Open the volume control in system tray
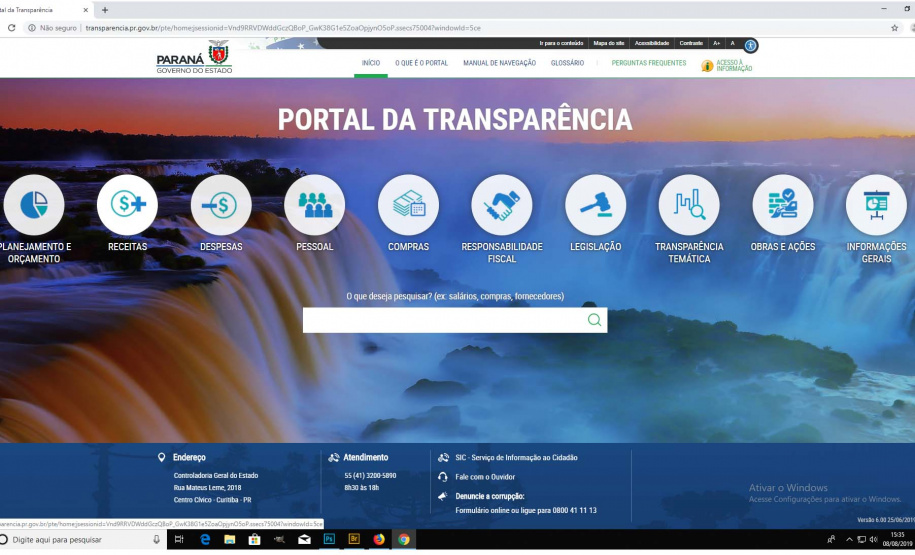This screenshot has height=555, width=915. (x=874, y=540)
